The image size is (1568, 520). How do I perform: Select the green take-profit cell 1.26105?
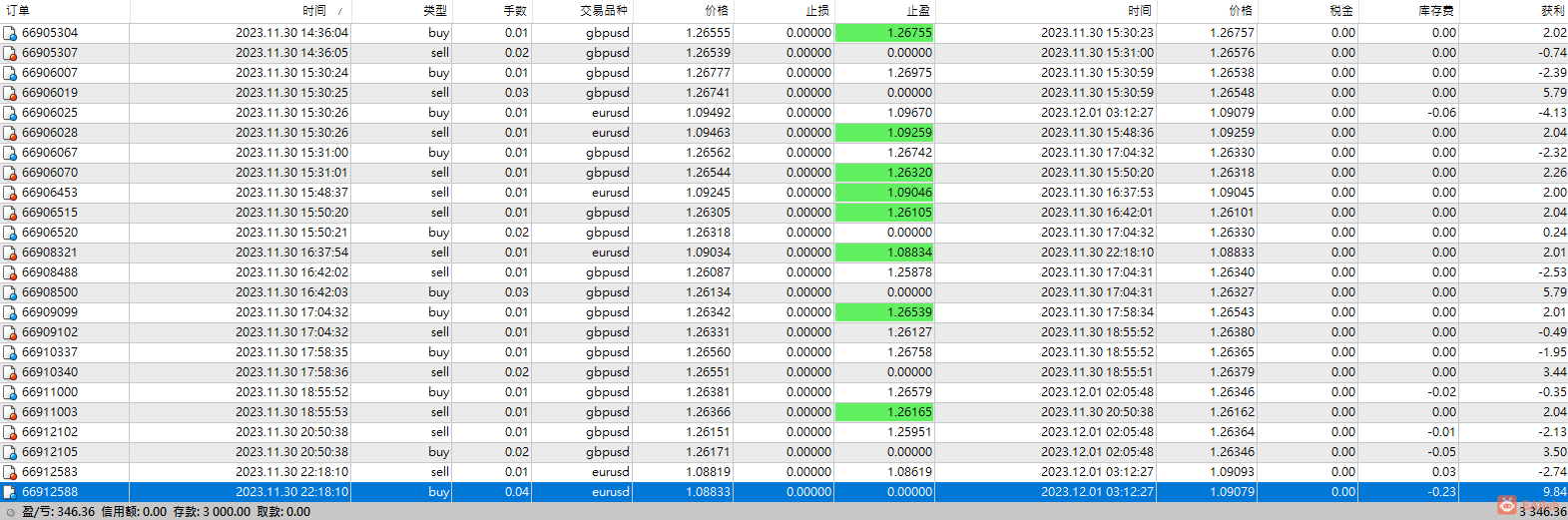click(x=884, y=213)
